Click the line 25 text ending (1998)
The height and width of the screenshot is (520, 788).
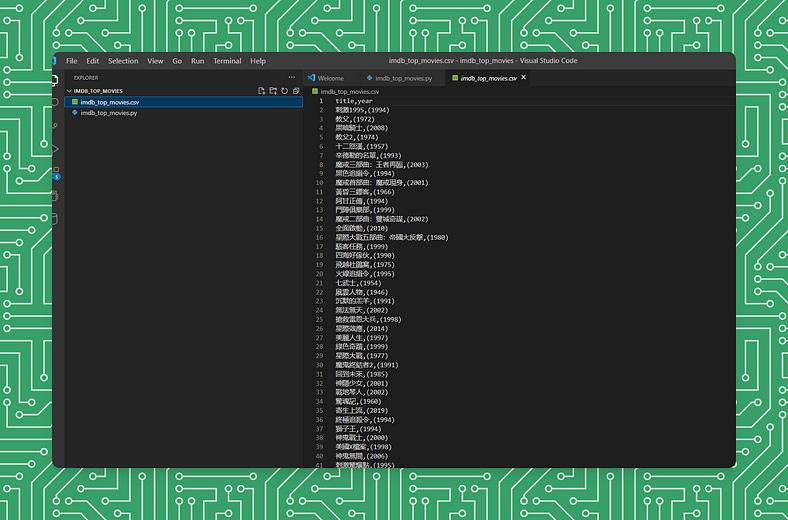[368, 320]
